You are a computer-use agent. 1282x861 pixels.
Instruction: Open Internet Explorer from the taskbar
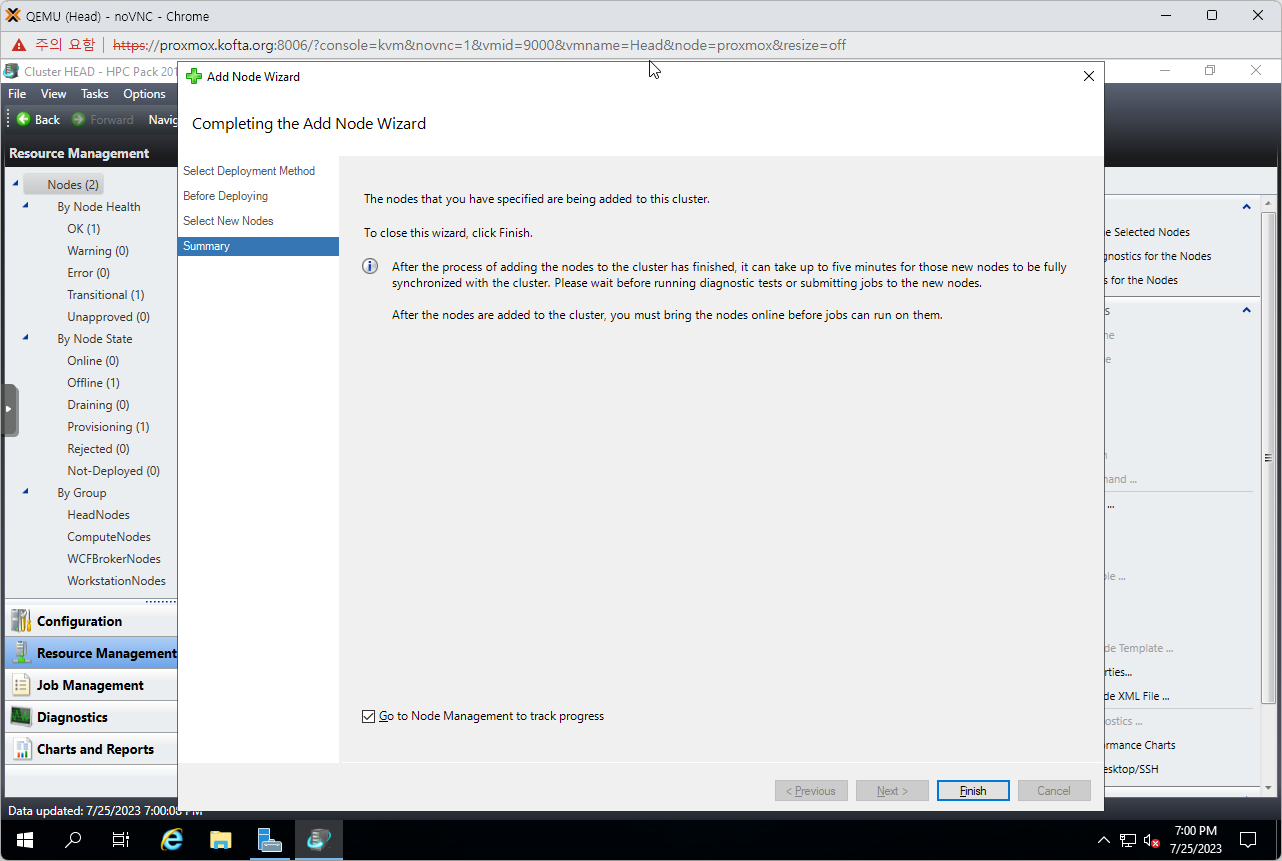tap(172, 840)
